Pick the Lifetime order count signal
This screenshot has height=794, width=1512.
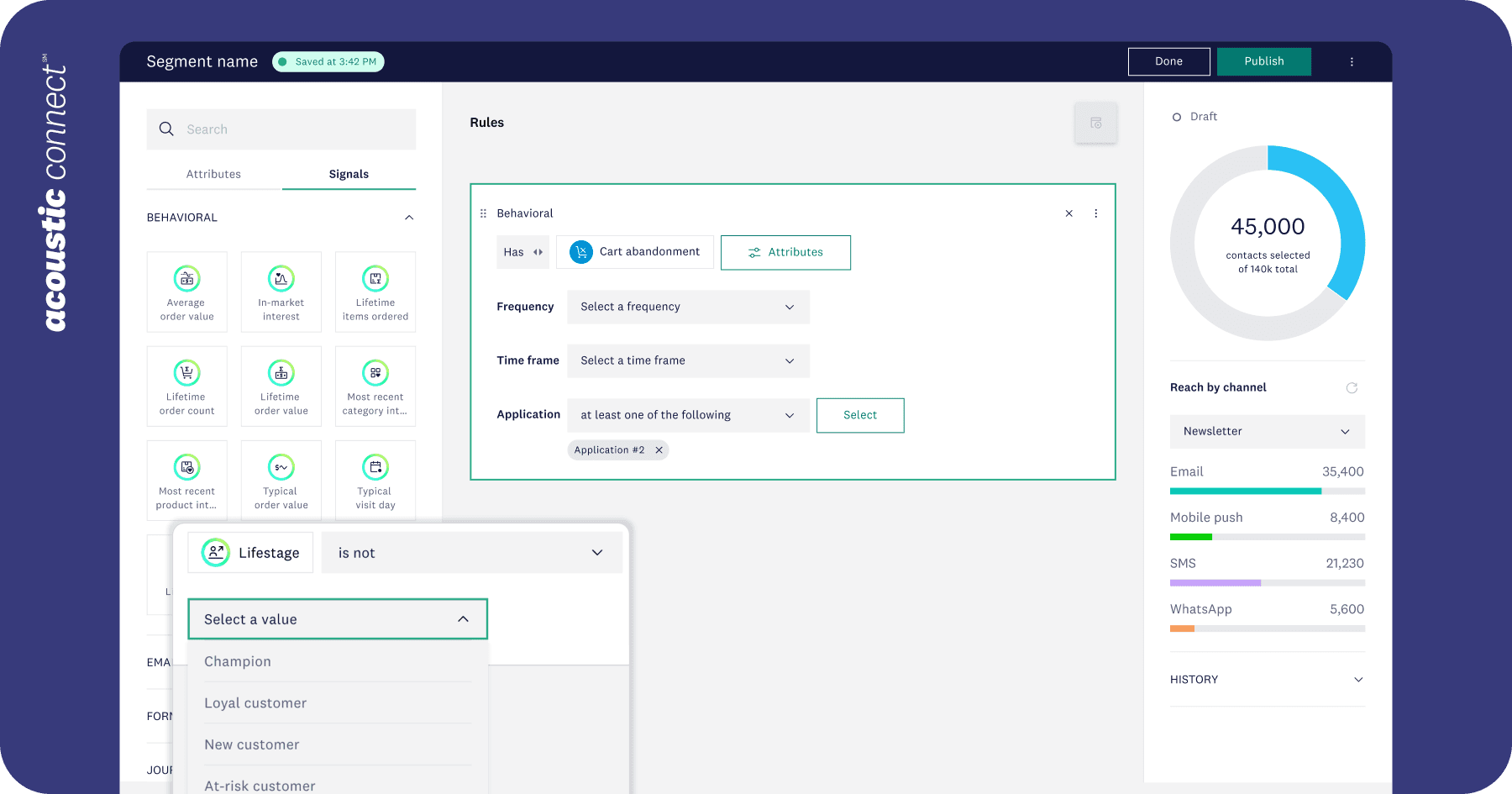point(186,386)
